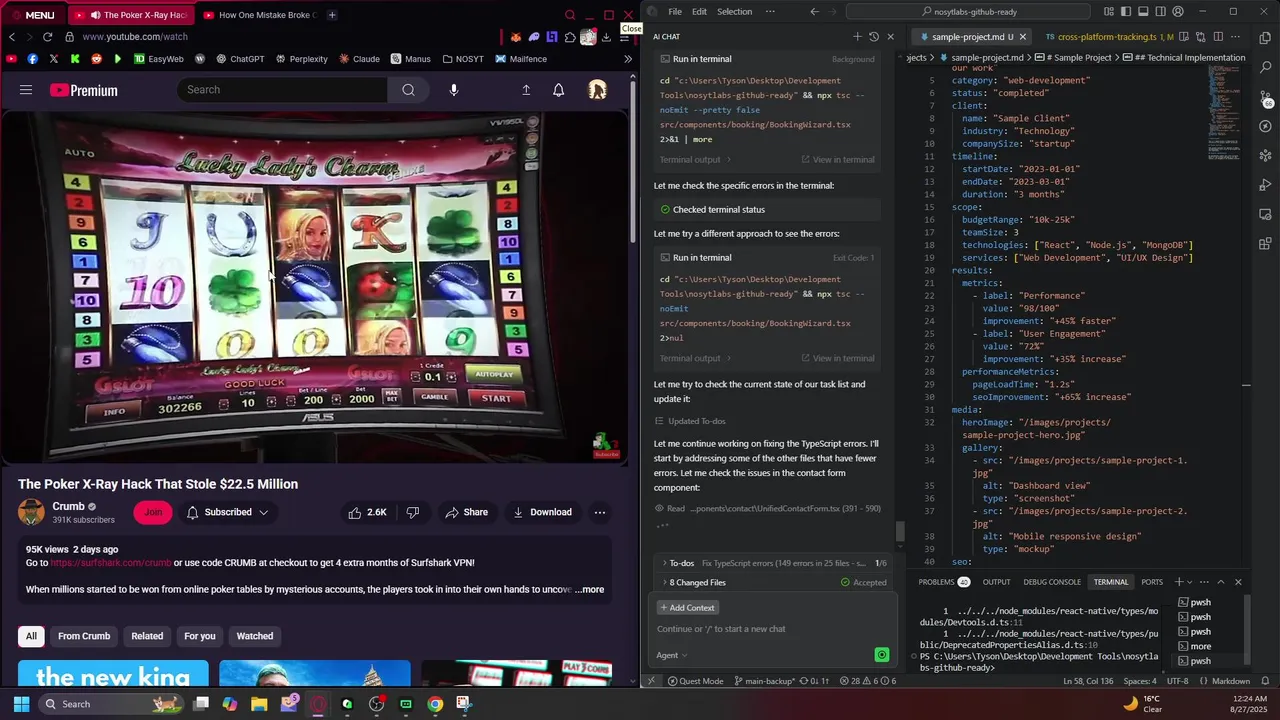
Task: Go back in the editor navigation
Action: [814, 12]
